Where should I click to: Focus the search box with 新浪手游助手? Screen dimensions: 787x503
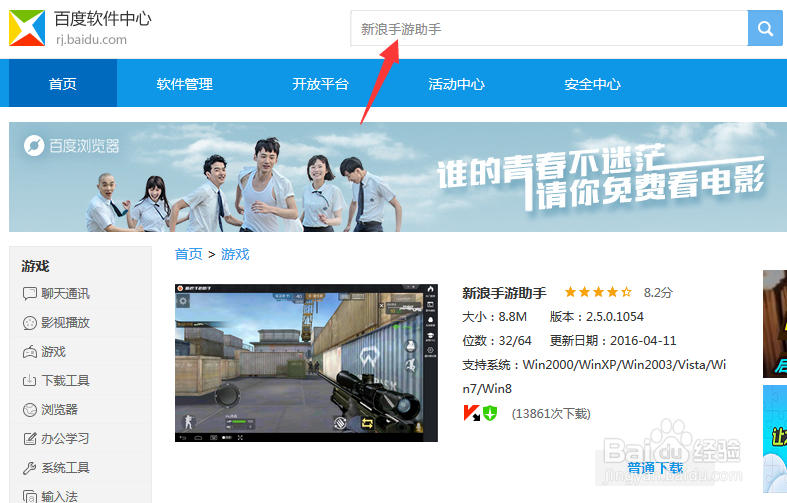click(549, 29)
